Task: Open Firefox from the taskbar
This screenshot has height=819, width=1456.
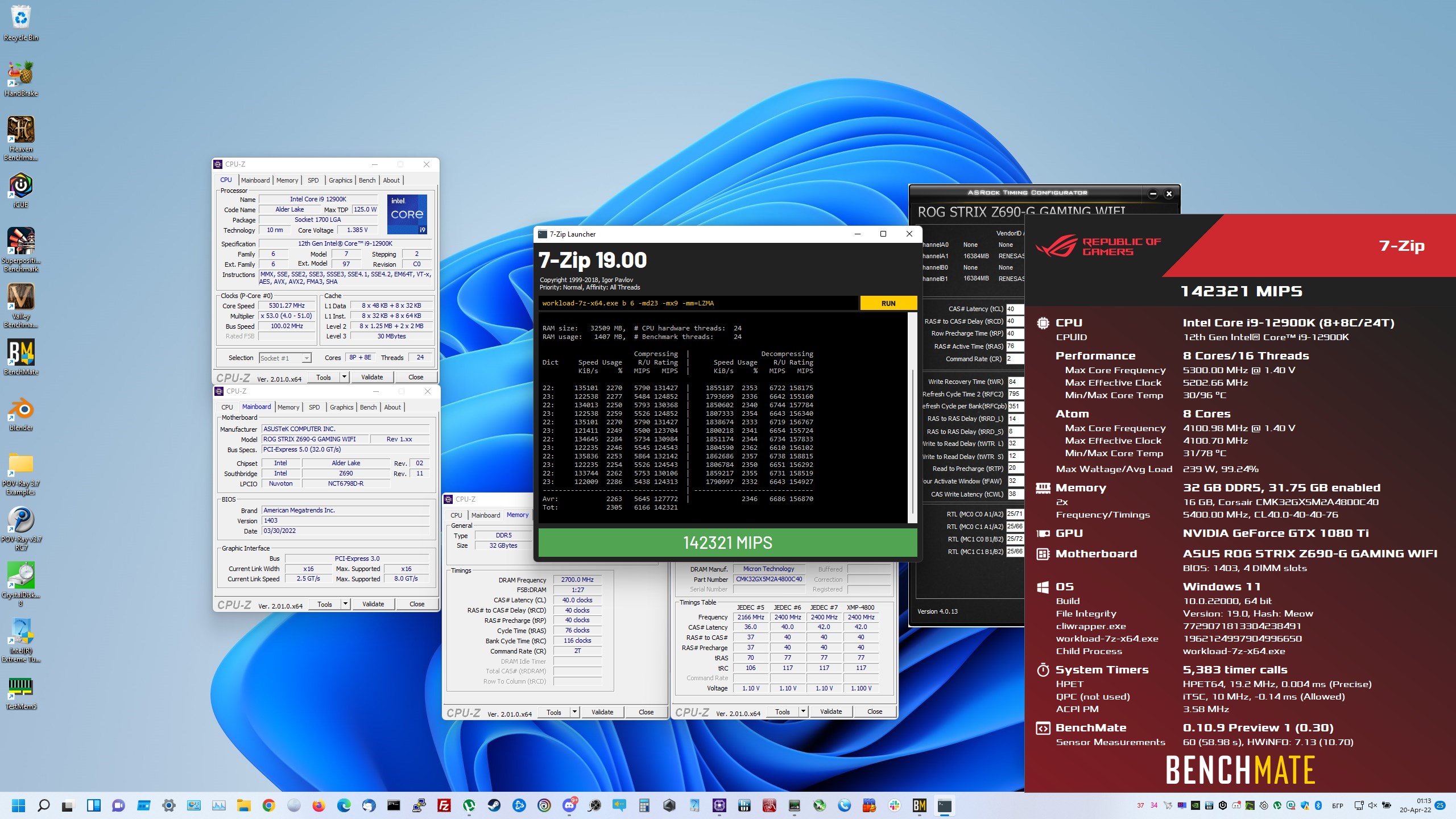Action: 318,805
